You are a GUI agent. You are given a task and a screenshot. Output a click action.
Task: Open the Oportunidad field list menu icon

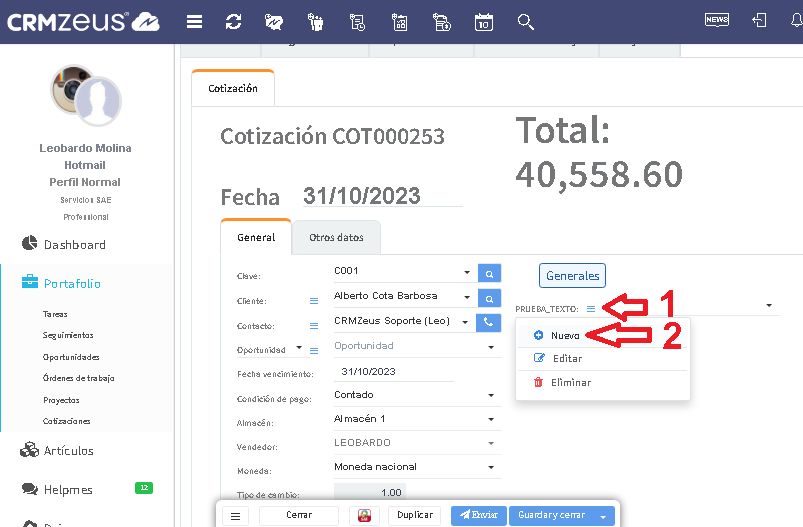coord(314,351)
